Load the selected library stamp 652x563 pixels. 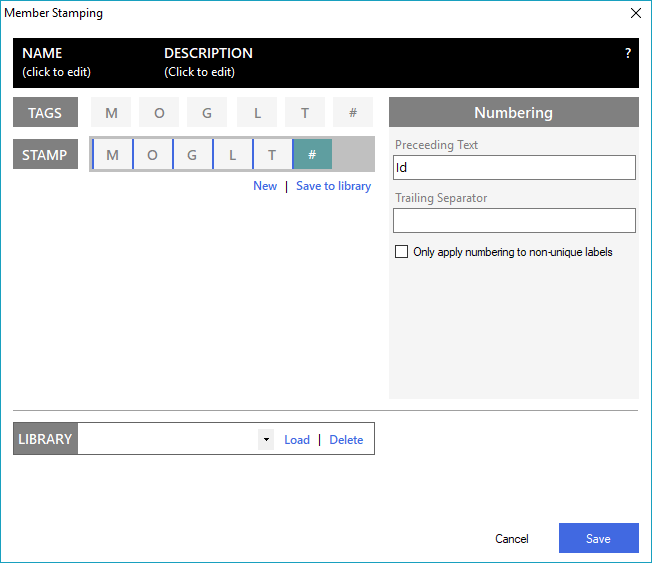pyautogui.click(x=297, y=439)
